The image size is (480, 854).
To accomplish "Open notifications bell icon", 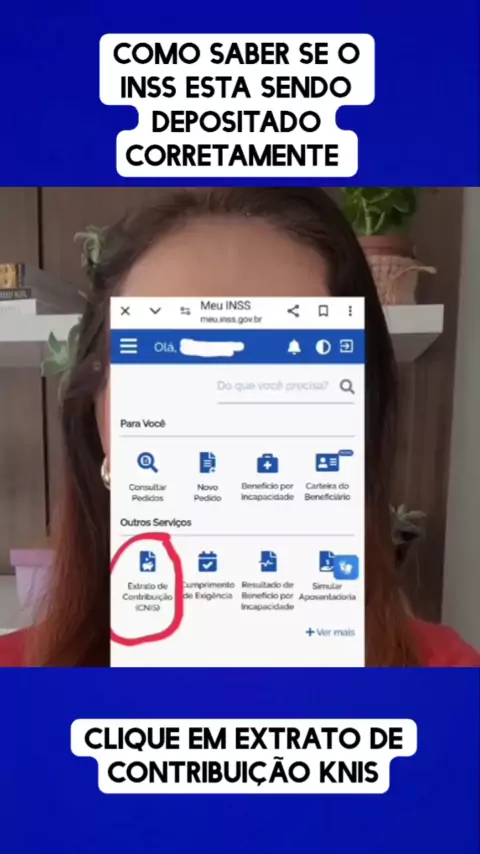I will [x=294, y=347].
